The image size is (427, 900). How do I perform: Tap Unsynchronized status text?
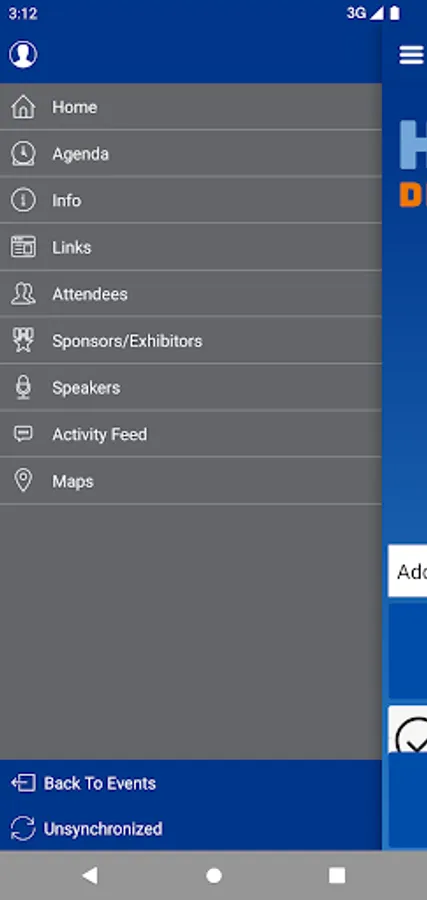click(103, 829)
